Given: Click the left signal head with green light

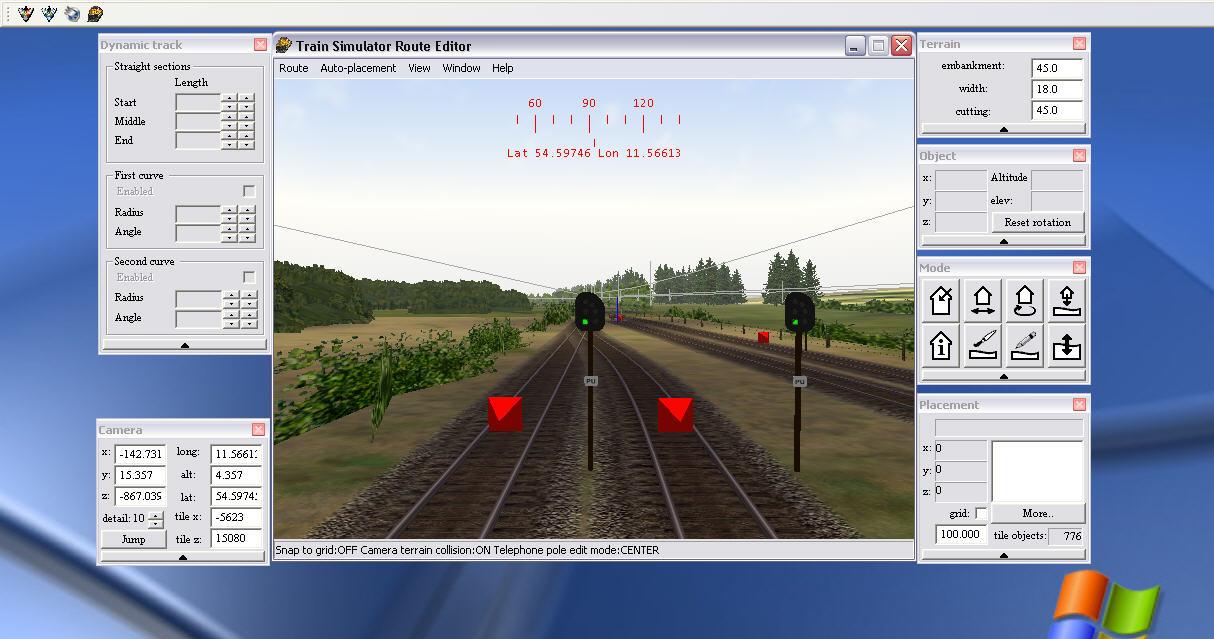Looking at the screenshot, I should pos(589,311).
